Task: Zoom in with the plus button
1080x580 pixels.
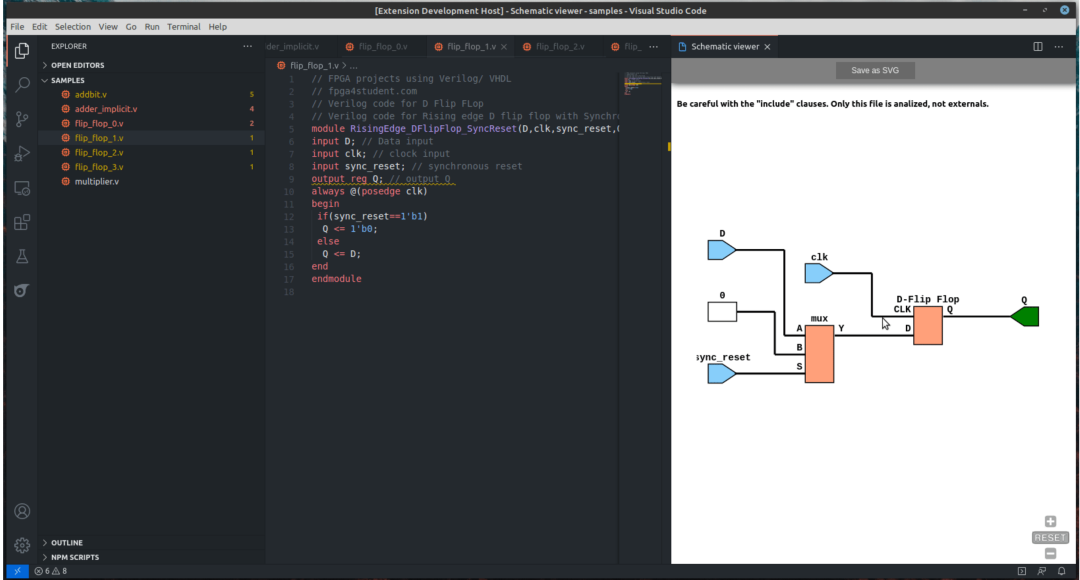Action: click(1050, 521)
